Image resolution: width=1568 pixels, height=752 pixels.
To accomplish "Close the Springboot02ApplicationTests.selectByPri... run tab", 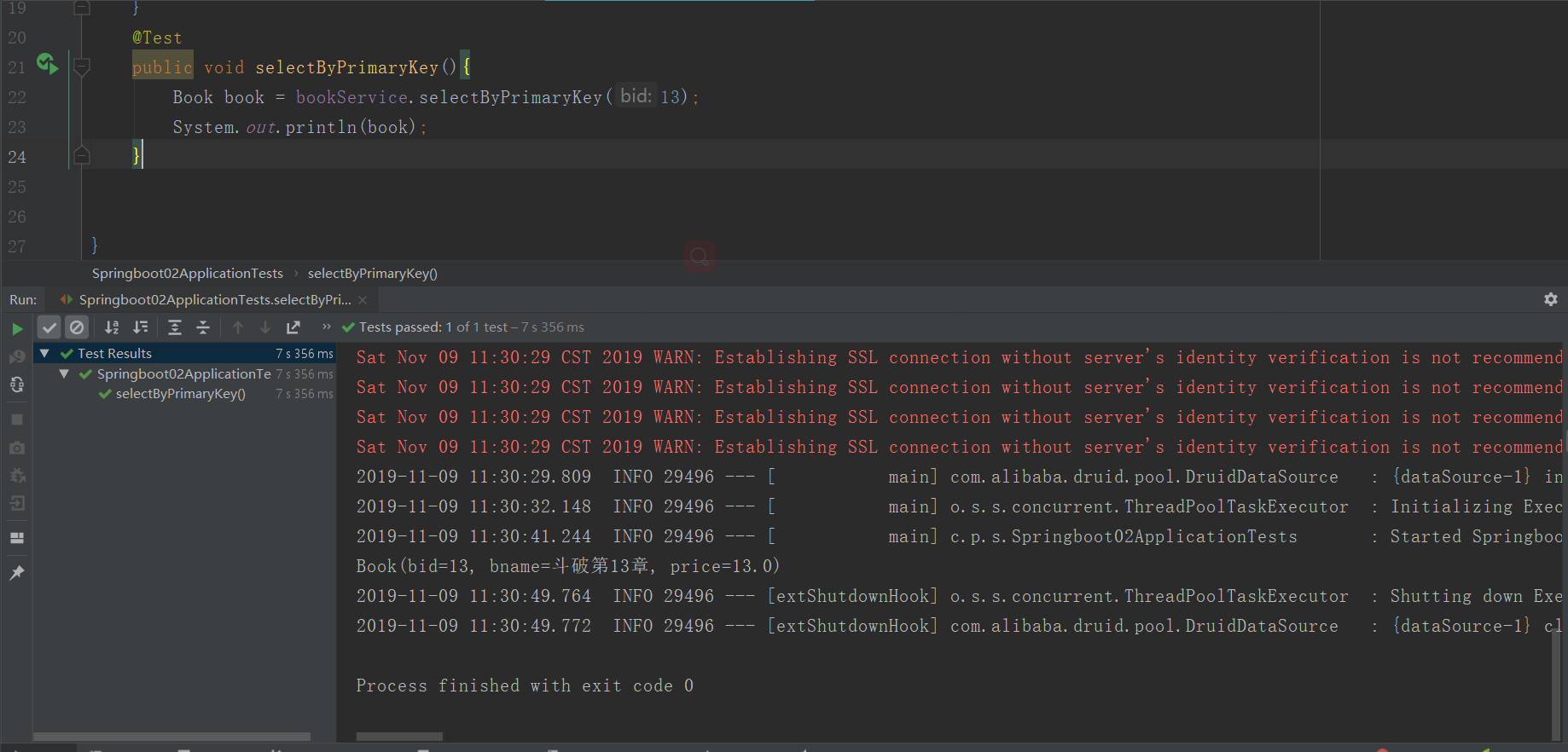I will [363, 300].
